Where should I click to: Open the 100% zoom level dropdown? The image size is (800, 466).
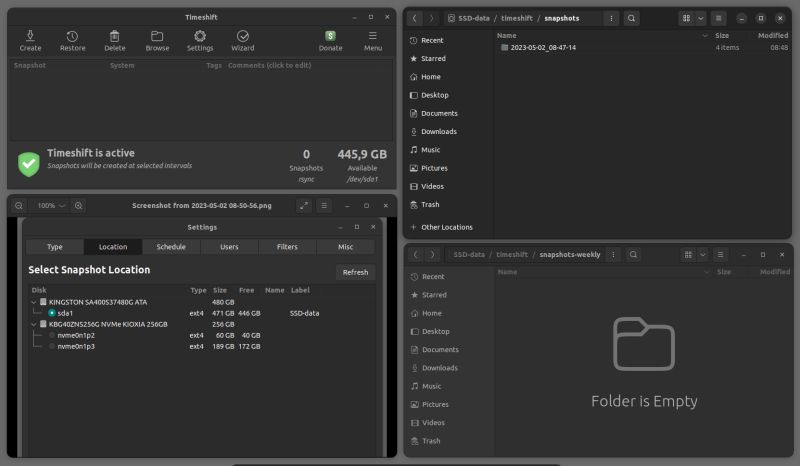tap(51, 206)
